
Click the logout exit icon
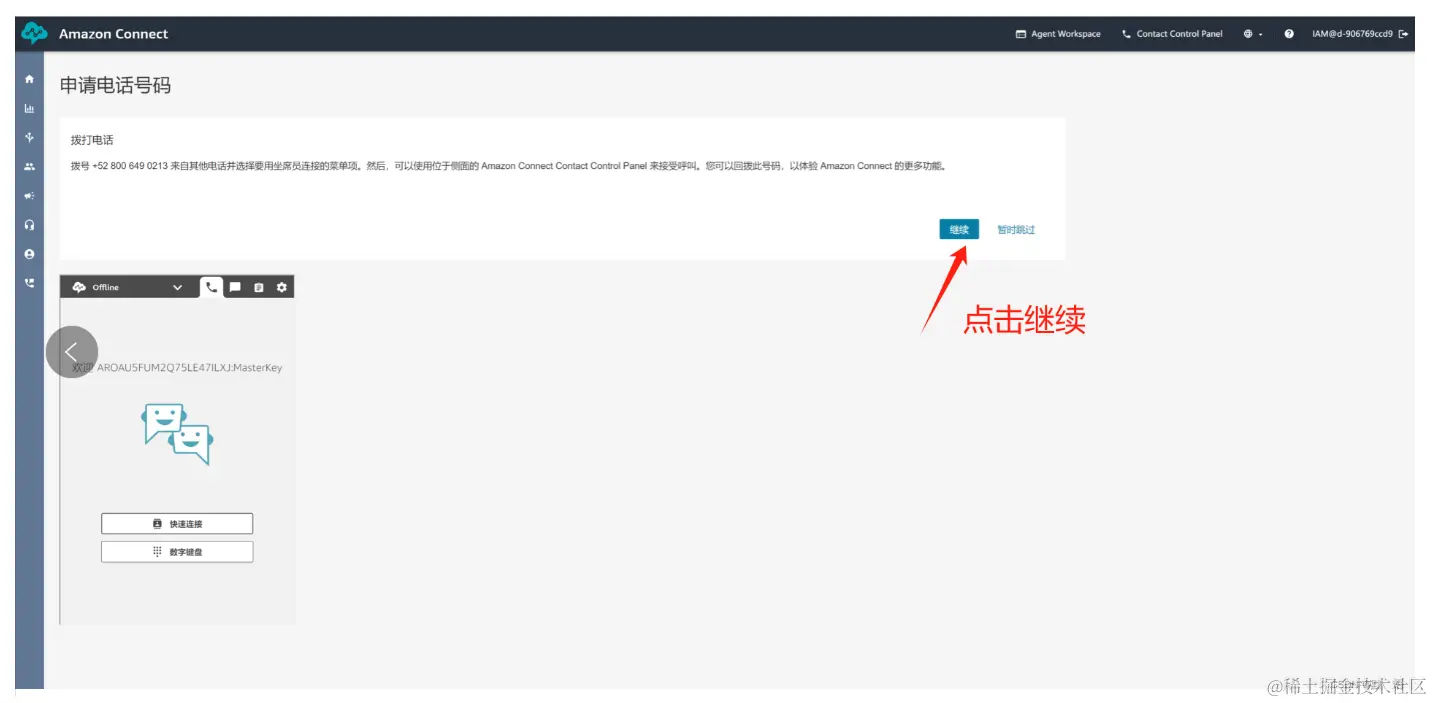pos(1404,34)
